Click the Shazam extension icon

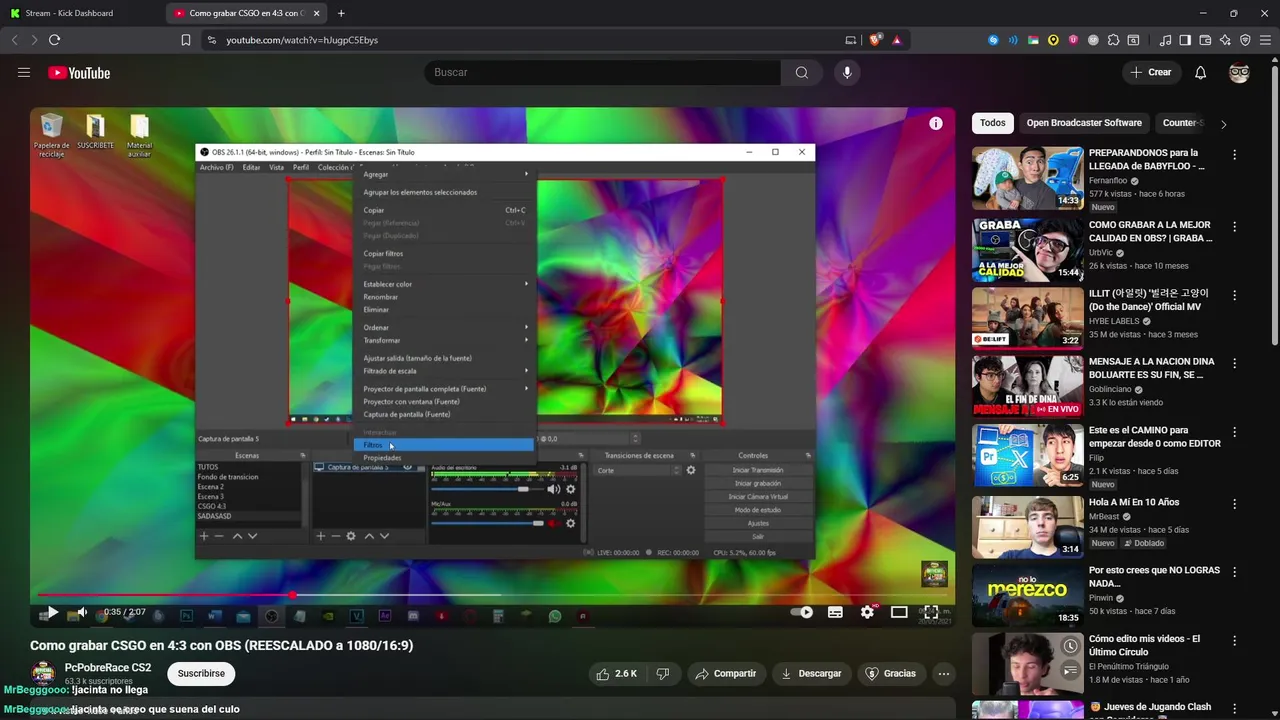[x=993, y=40]
